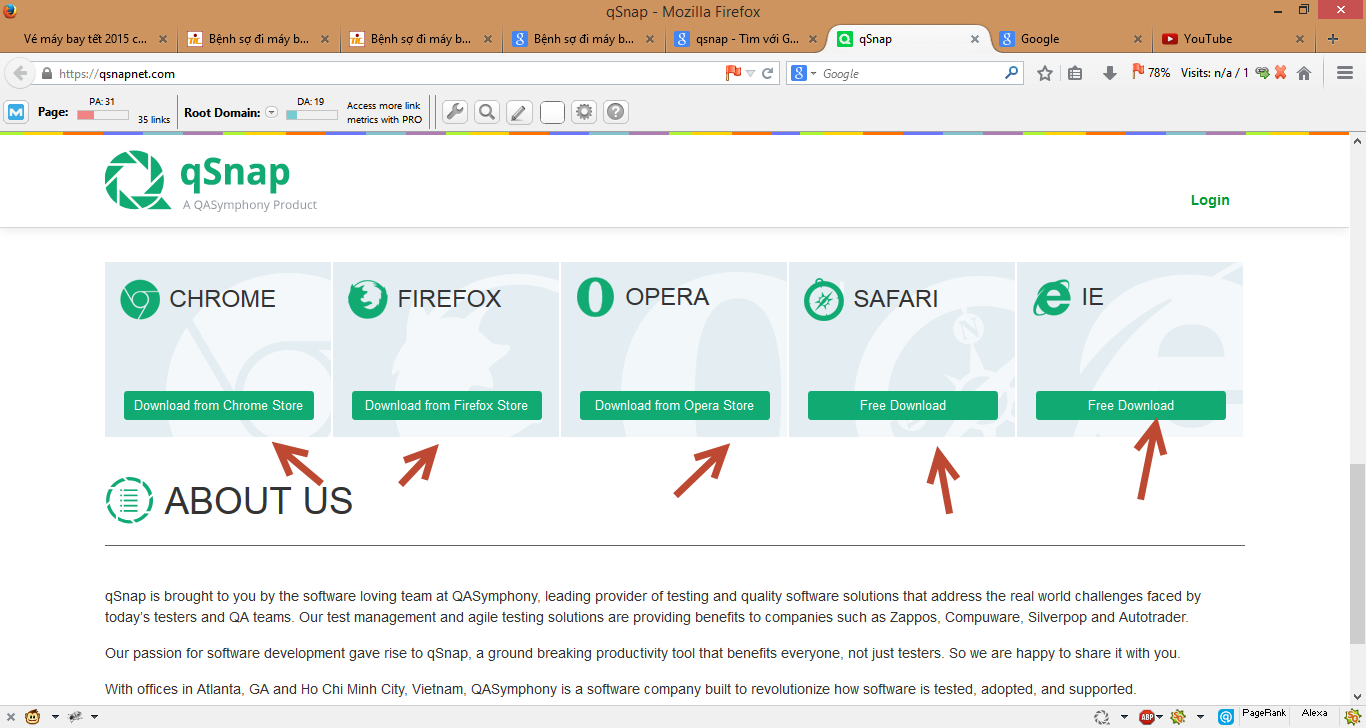Click Access more link metrics with PRO
Viewport: 1366px width, 728px height.
click(x=385, y=112)
